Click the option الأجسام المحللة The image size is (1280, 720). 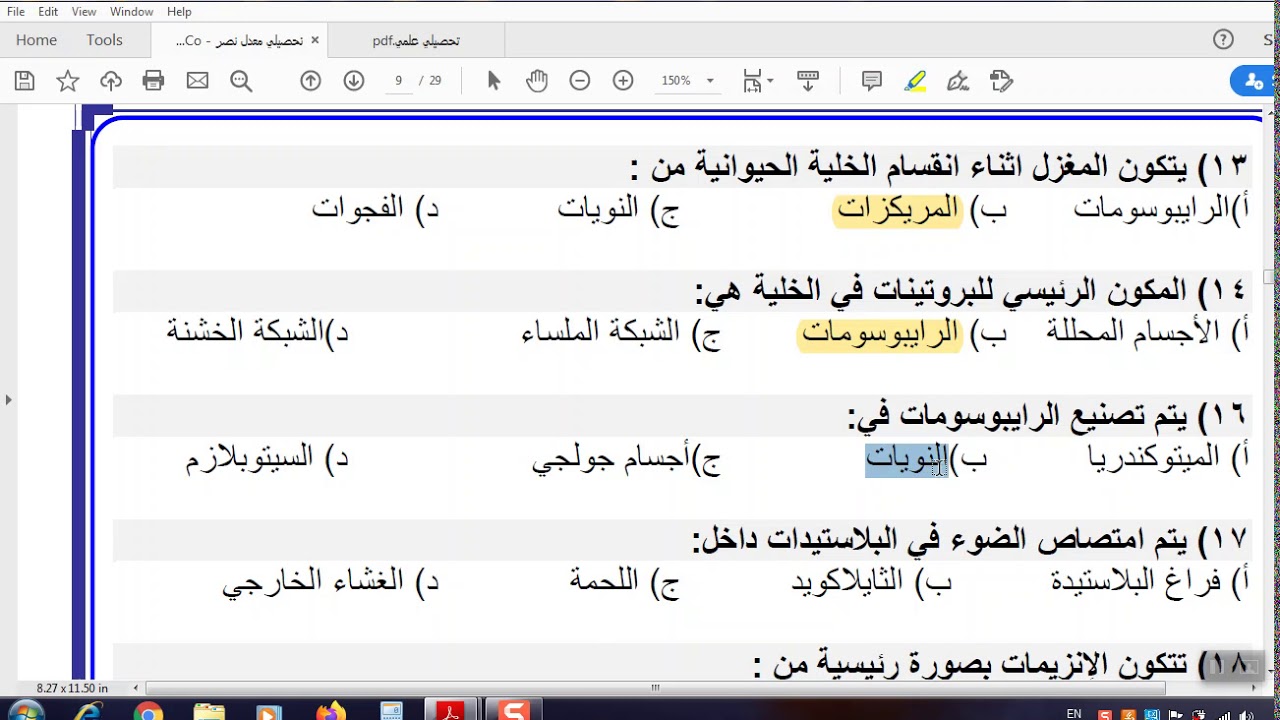point(1133,333)
